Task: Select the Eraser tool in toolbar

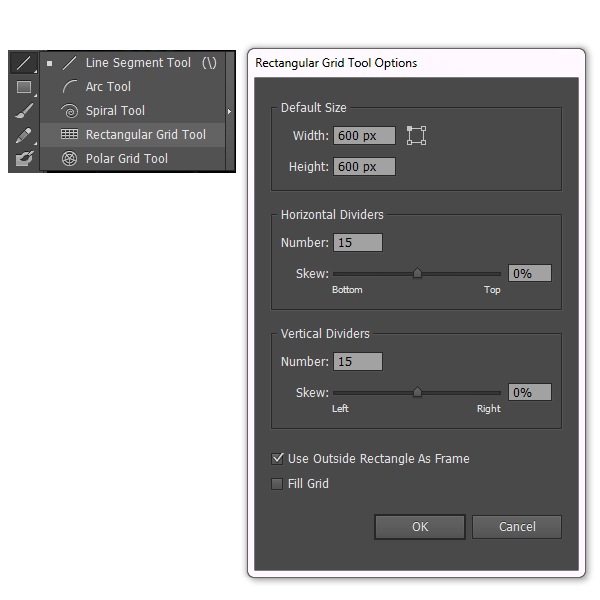Action: coord(24,158)
